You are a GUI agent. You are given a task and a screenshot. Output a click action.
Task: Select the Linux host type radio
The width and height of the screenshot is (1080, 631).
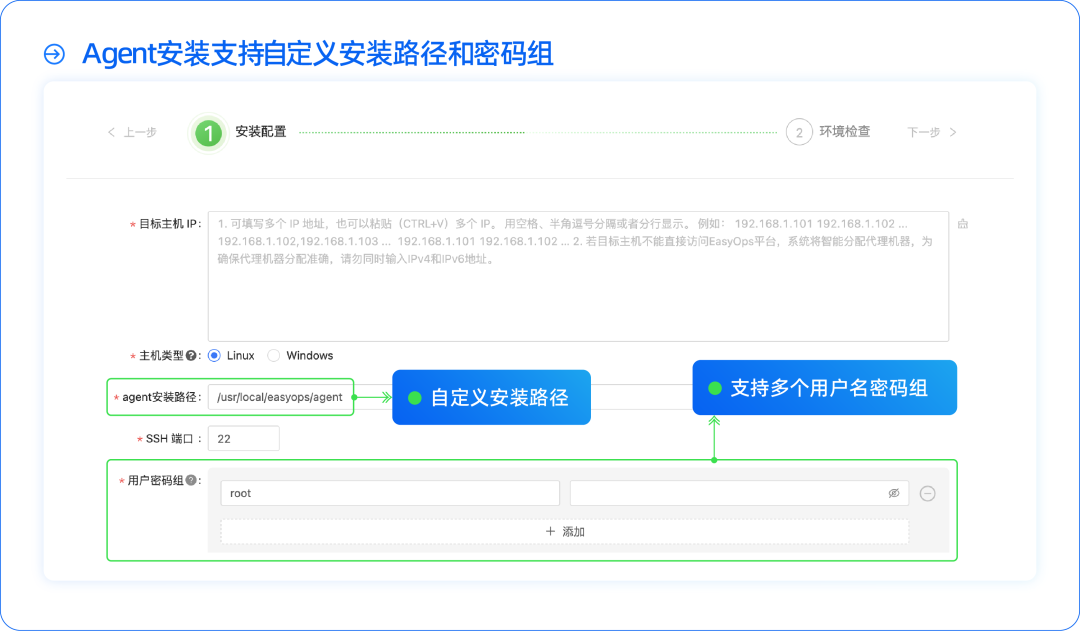click(x=214, y=355)
